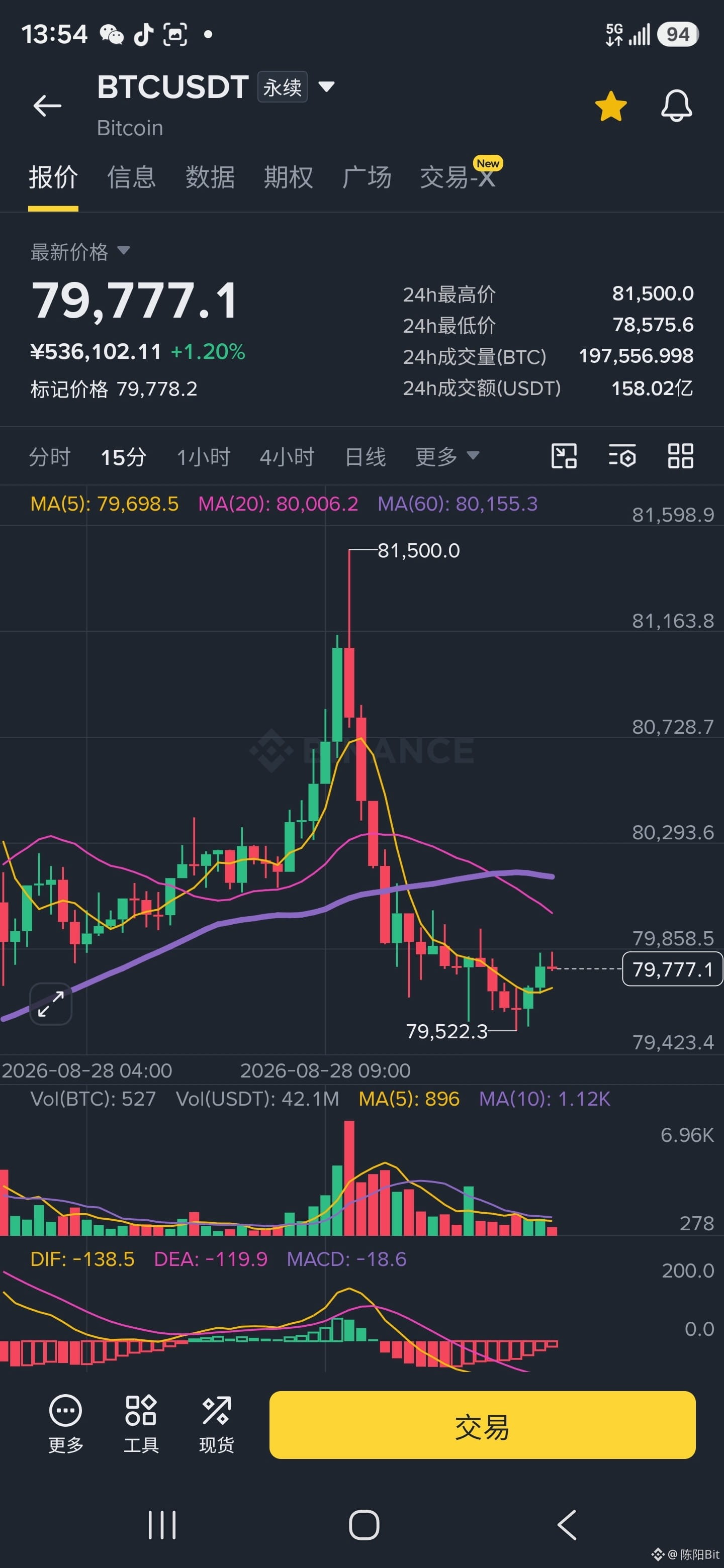Tap the yellow 交易 trade button
The width and height of the screenshot is (724, 1568).
482,1425
